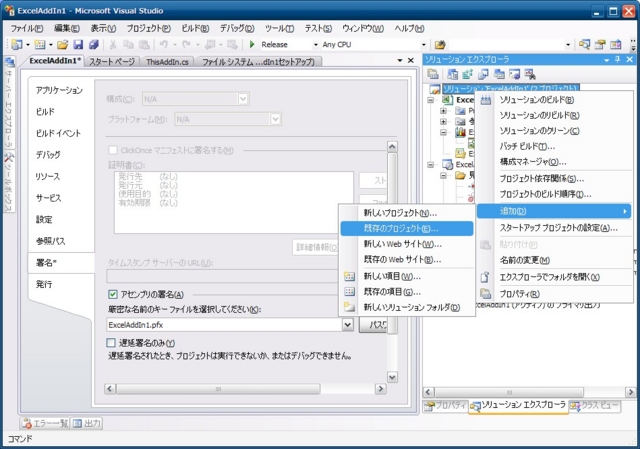Click the Save All toolbar icon
640x449 pixels.
click(94, 44)
